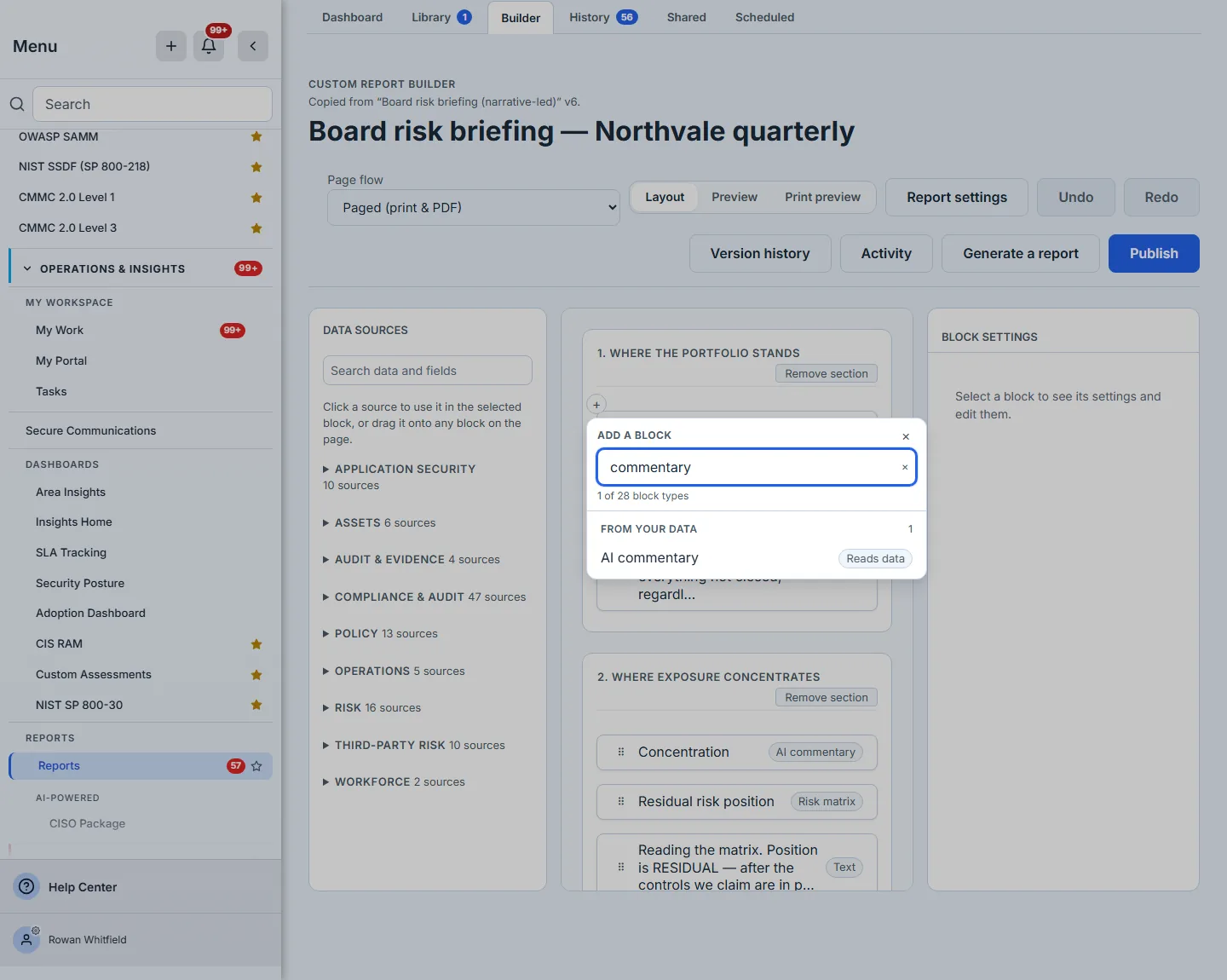
Task: Click the search magnifier icon in the sidebar
Action: point(17,104)
